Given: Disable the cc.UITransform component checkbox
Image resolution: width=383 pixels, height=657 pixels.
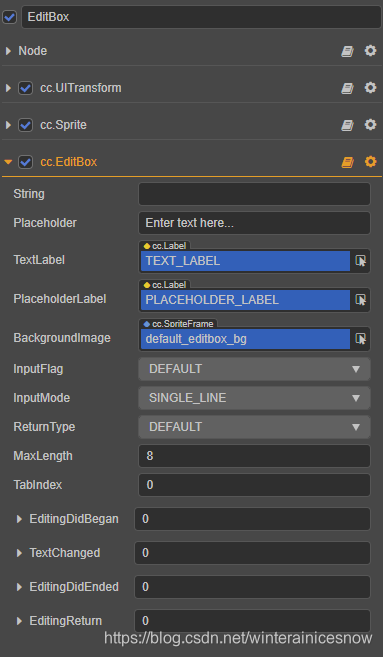Looking at the screenshot, I should point(26,88).
